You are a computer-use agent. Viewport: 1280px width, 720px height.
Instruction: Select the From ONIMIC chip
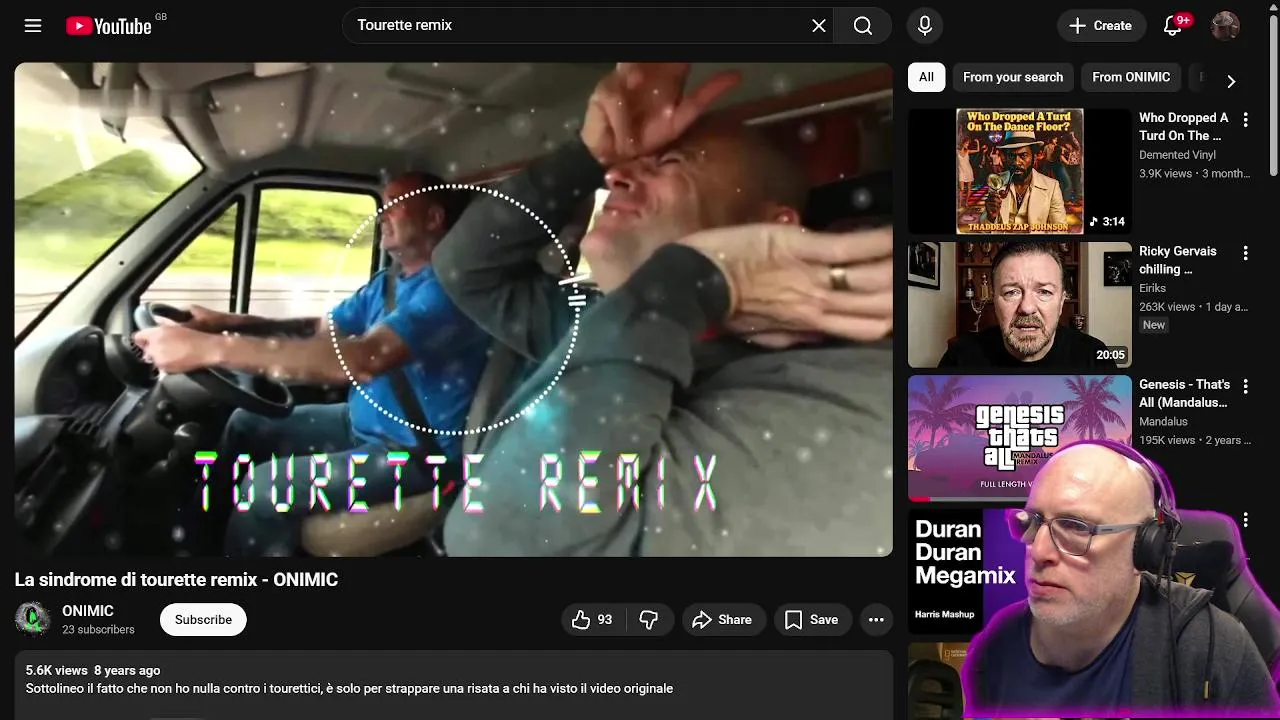(x=1131, y=77)
